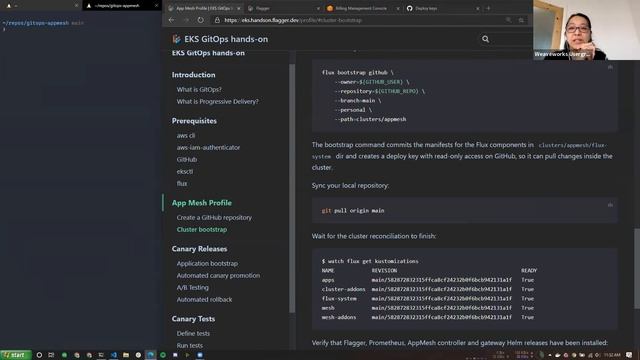Open the Application bootstrap page
The width and height of the screenshot is (640, 360).
207,263
